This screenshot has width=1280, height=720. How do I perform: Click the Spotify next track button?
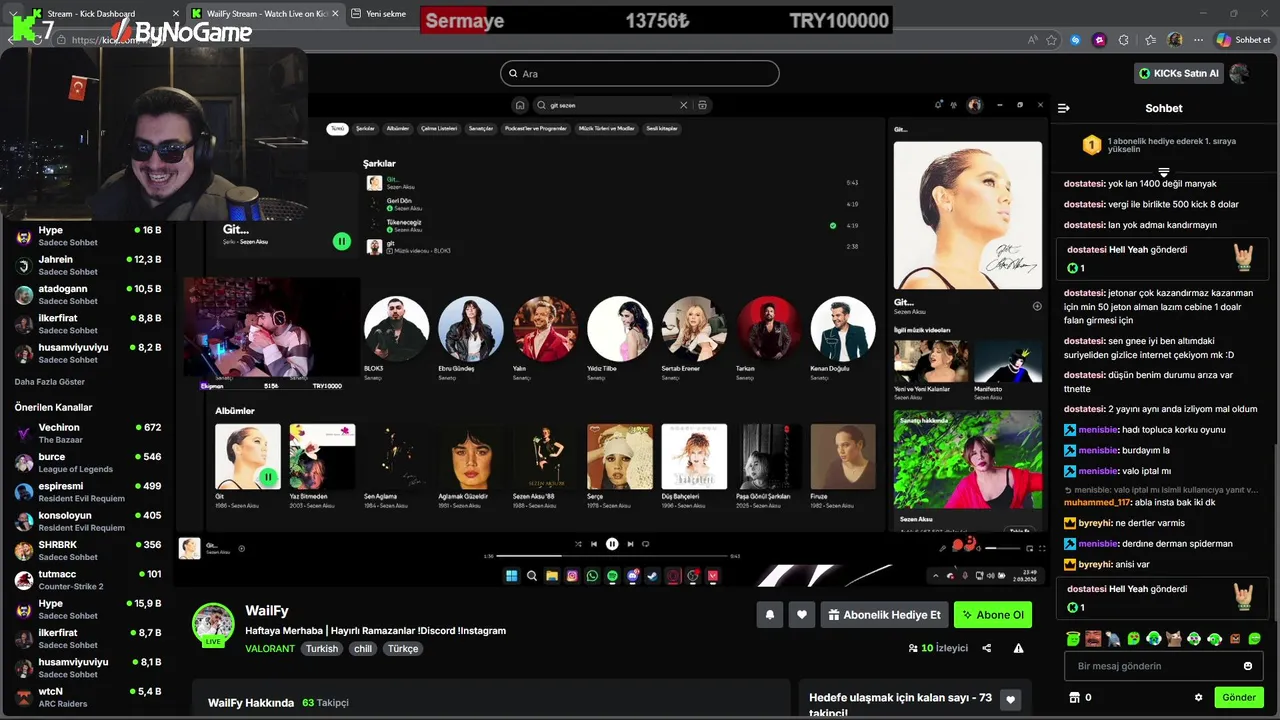point(630,544)
